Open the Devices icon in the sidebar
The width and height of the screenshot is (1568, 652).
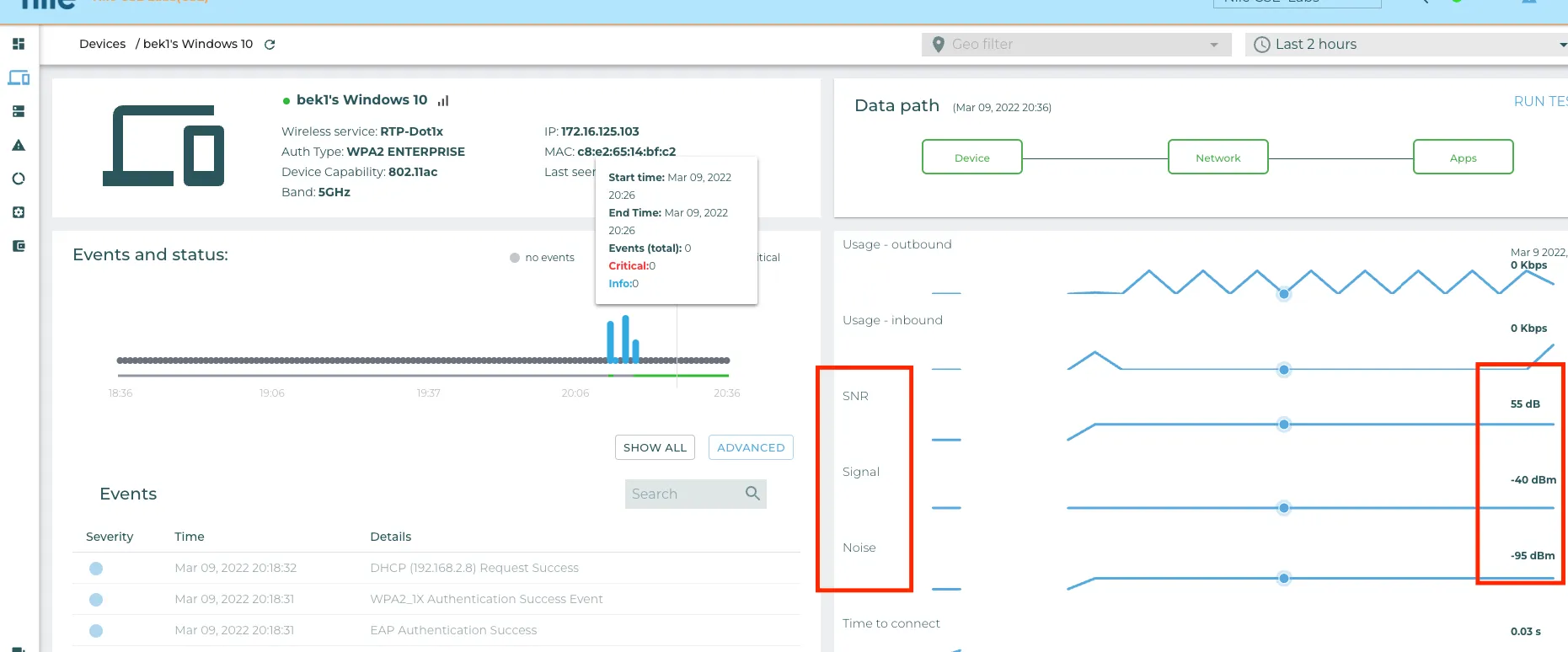(x=19, y=77)
